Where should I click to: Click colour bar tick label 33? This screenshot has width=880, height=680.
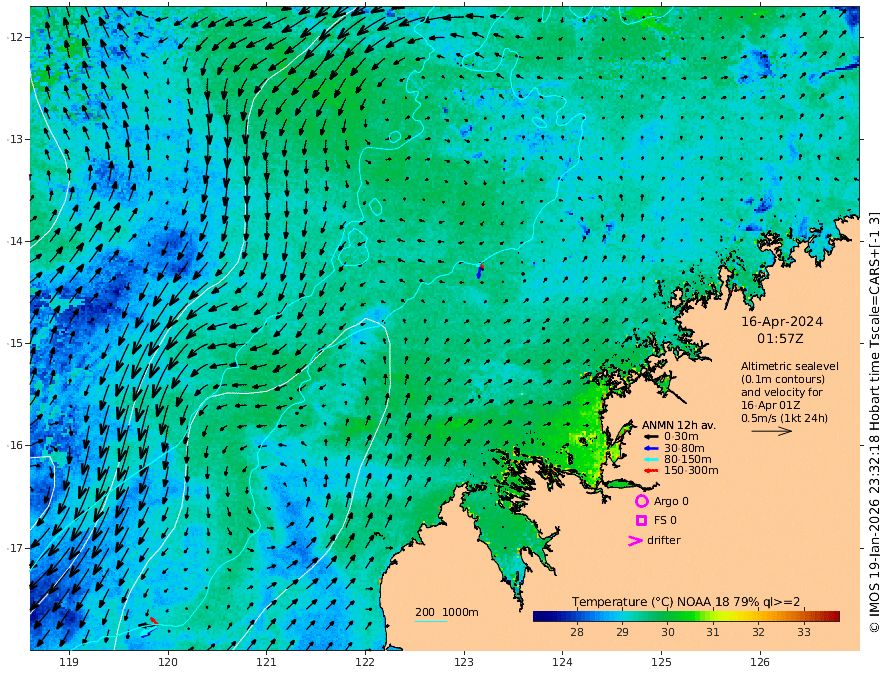(x=804, y=632)
